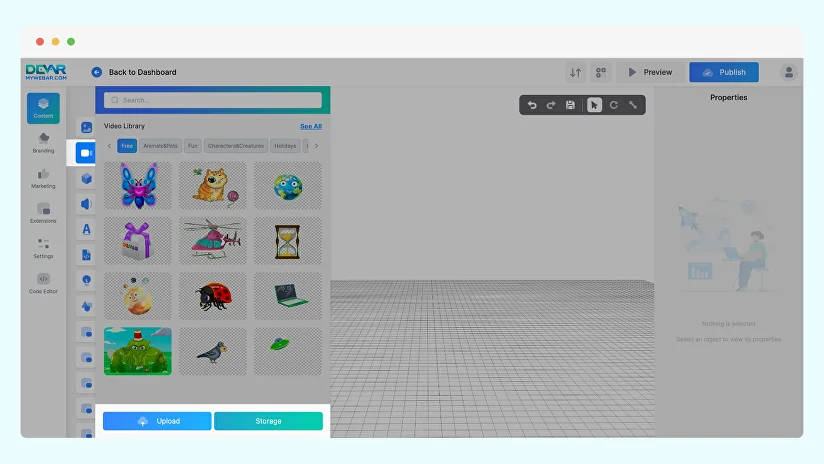Pick the scale tool in canvas toolbar
Screen dimensions: 824x464
pyautogui.click(x=632, y=105)
